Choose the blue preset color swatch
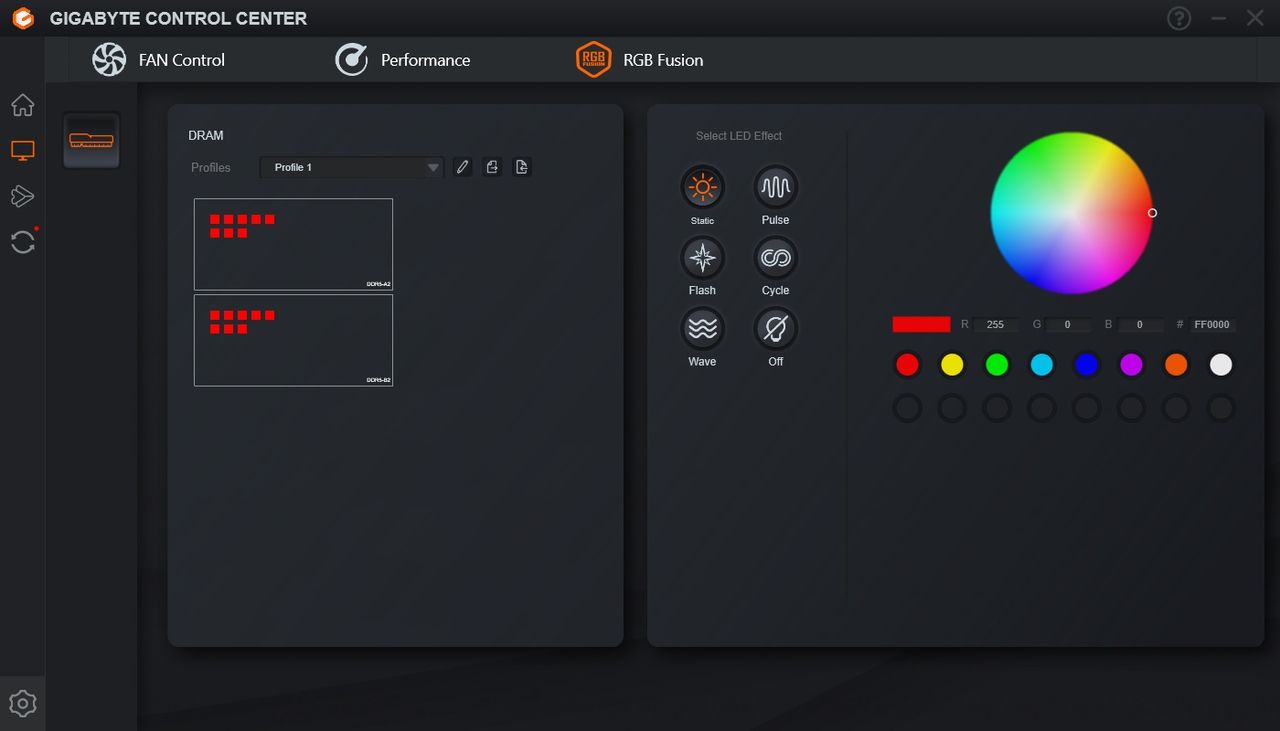 click(1086, 365)
